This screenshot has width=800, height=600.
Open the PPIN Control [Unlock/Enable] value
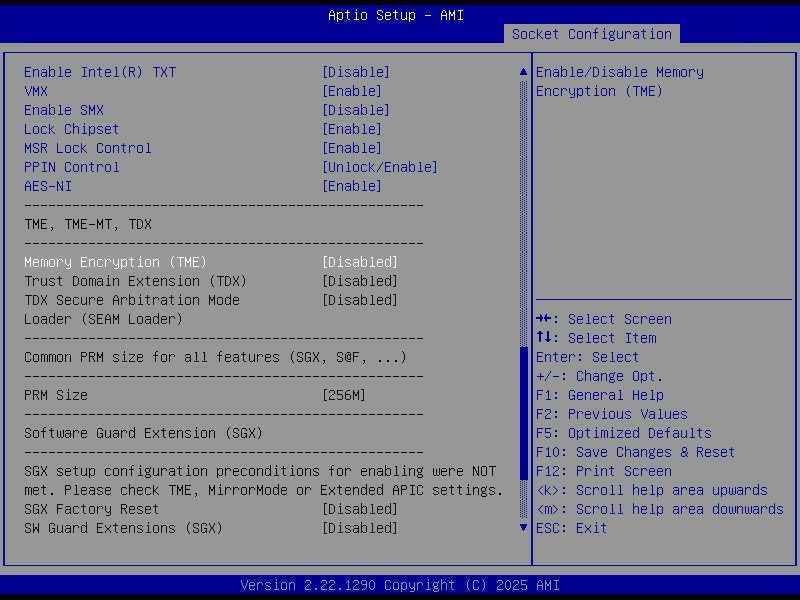pyautogui.click(x=380, y=167)
